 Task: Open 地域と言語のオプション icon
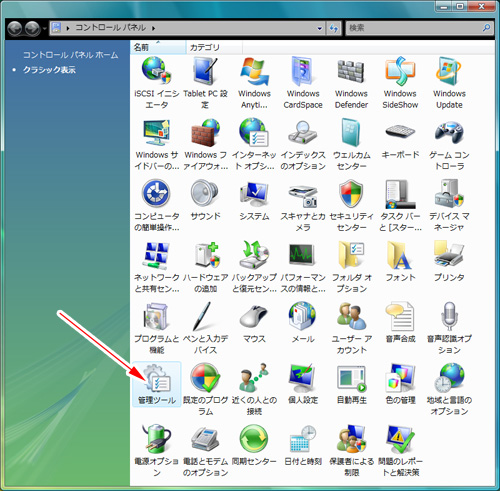[x=449, y=377]
